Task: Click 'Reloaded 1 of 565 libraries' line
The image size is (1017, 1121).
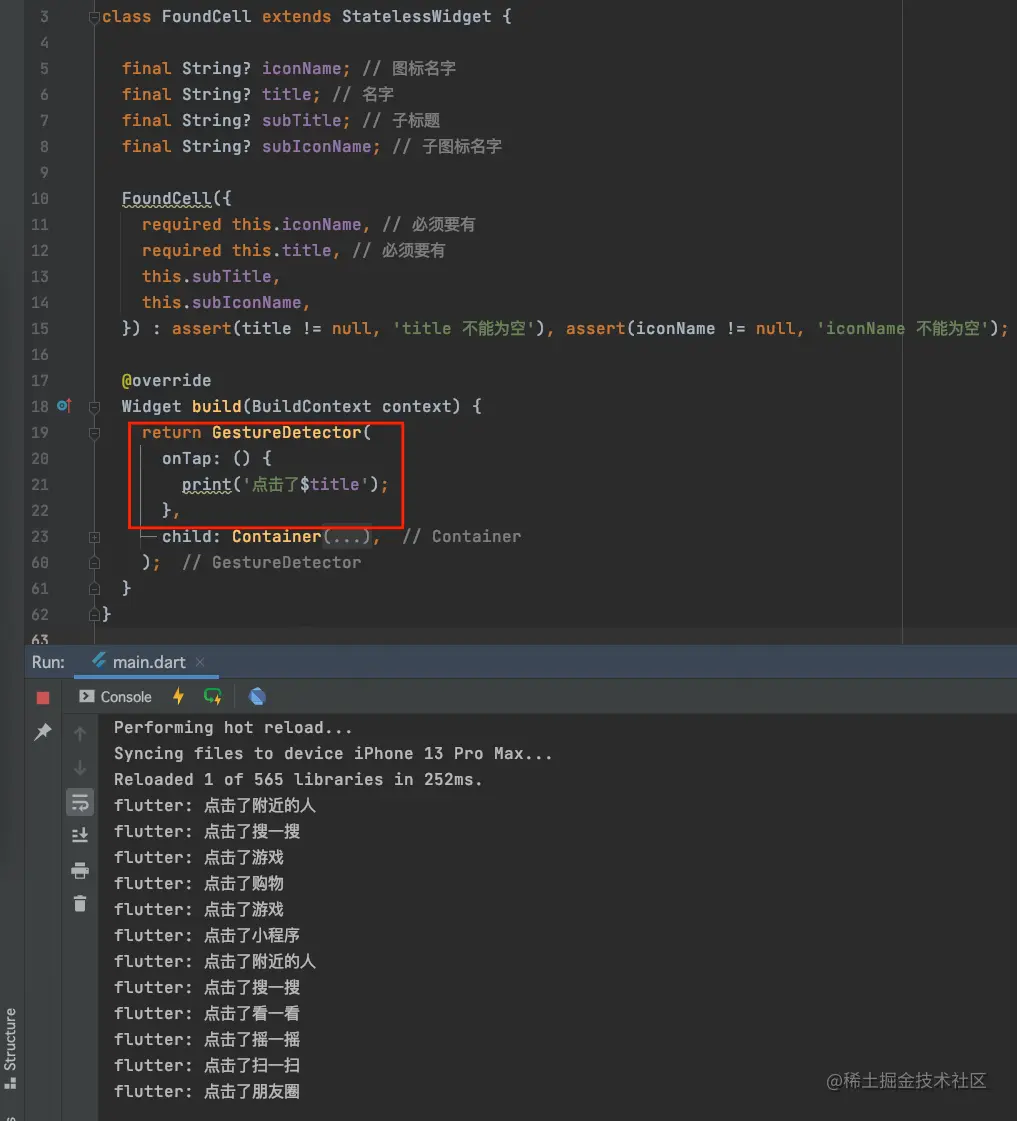Action: click(x=298, y=779)
